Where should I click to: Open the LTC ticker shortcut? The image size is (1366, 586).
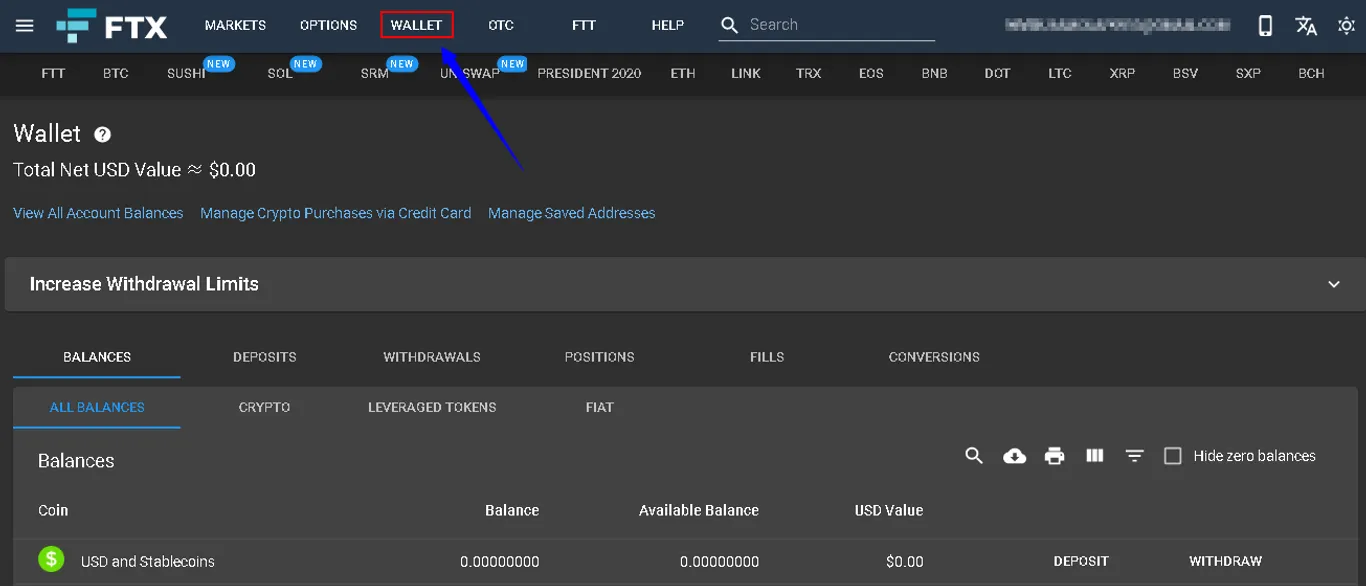(1060, 73)
